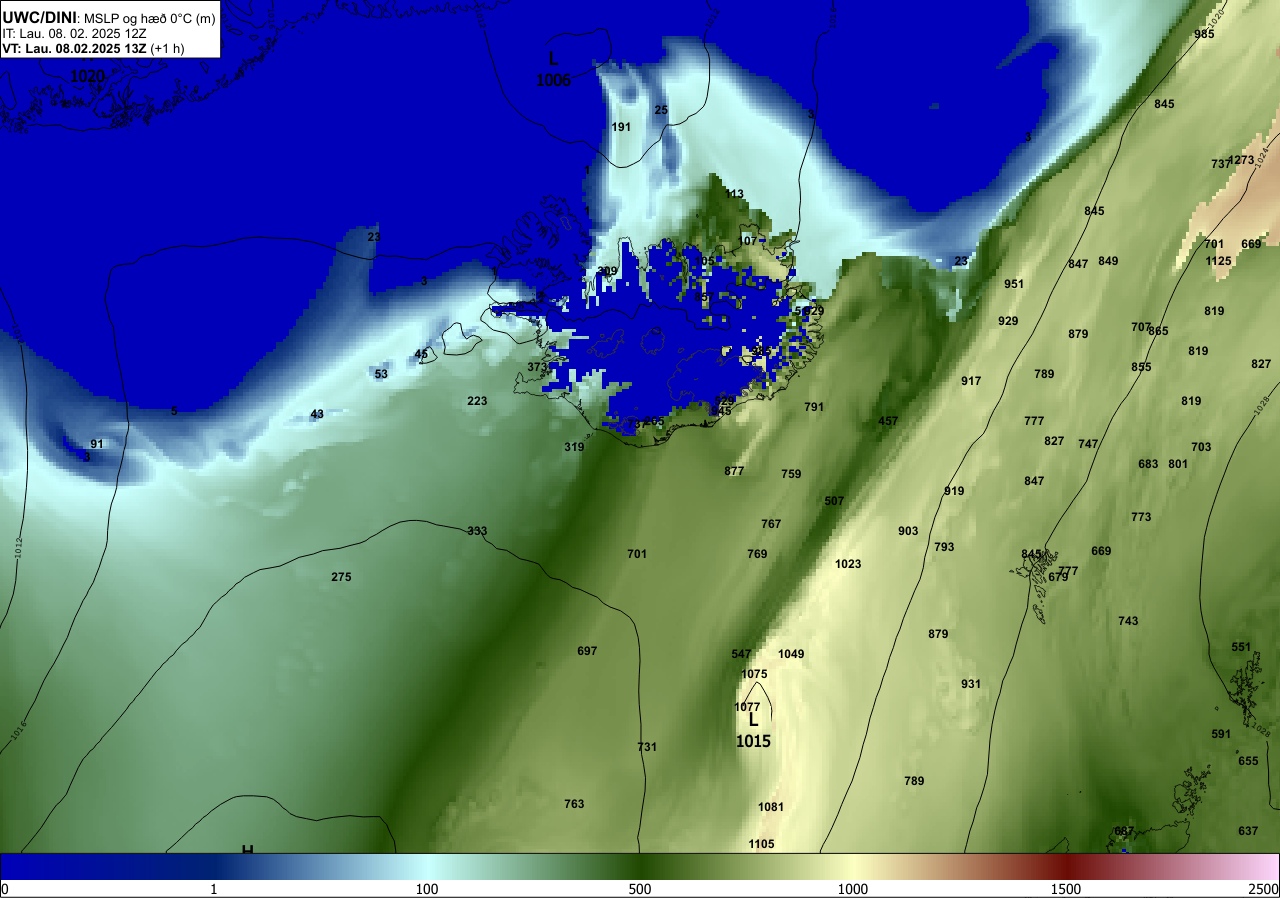Click the 1023 height value
Image resolution: width=1280 pixels, height=898 pixels.
coord(848,564)
